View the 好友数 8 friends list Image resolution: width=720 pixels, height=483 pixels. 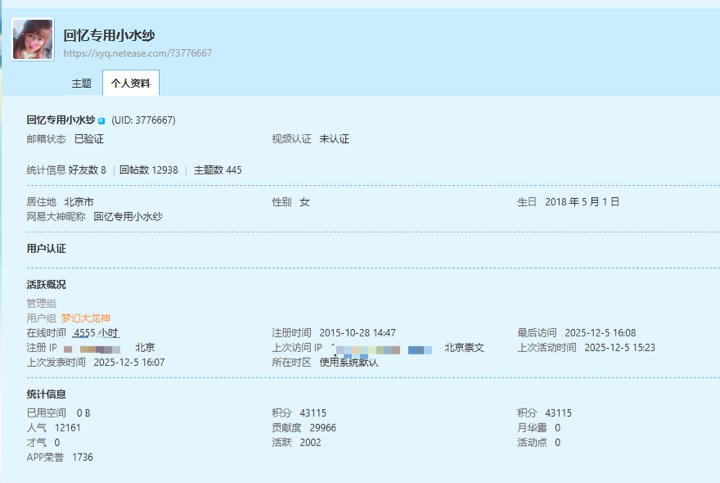[87, 170]
